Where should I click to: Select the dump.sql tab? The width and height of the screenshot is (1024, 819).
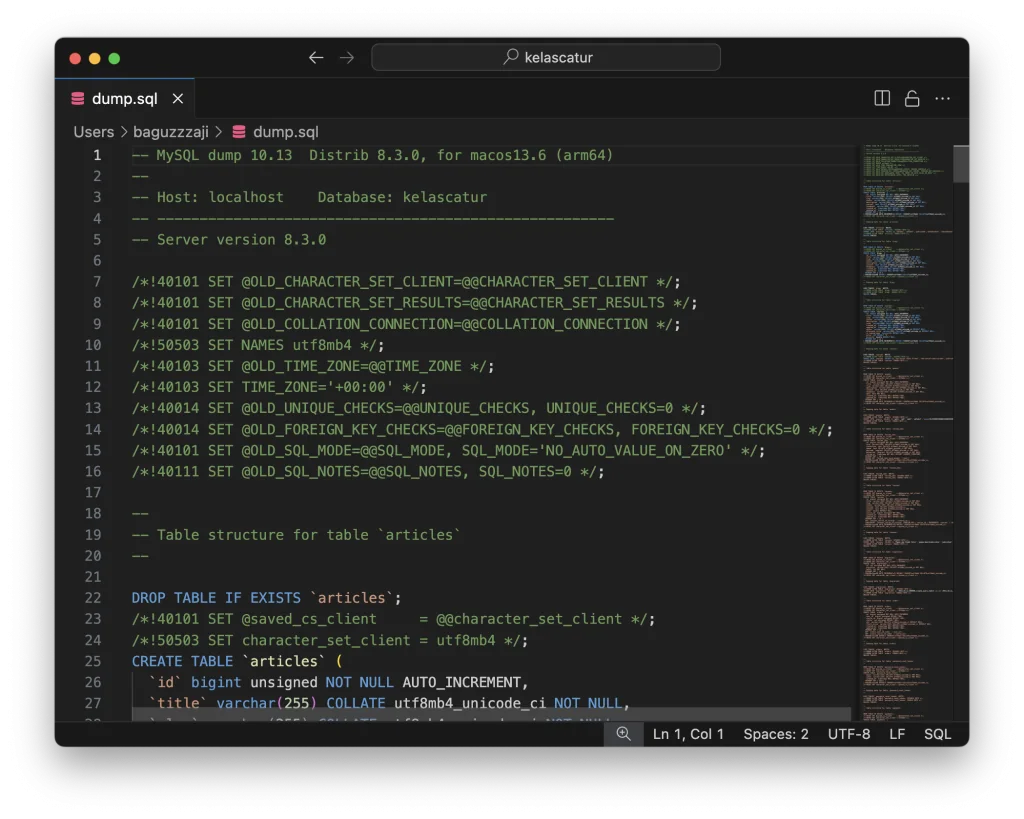point(124,99)
